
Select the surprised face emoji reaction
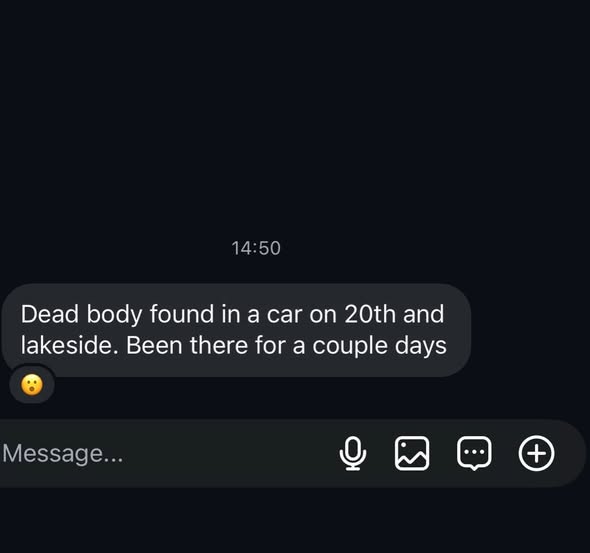click(x=32, y=384)
